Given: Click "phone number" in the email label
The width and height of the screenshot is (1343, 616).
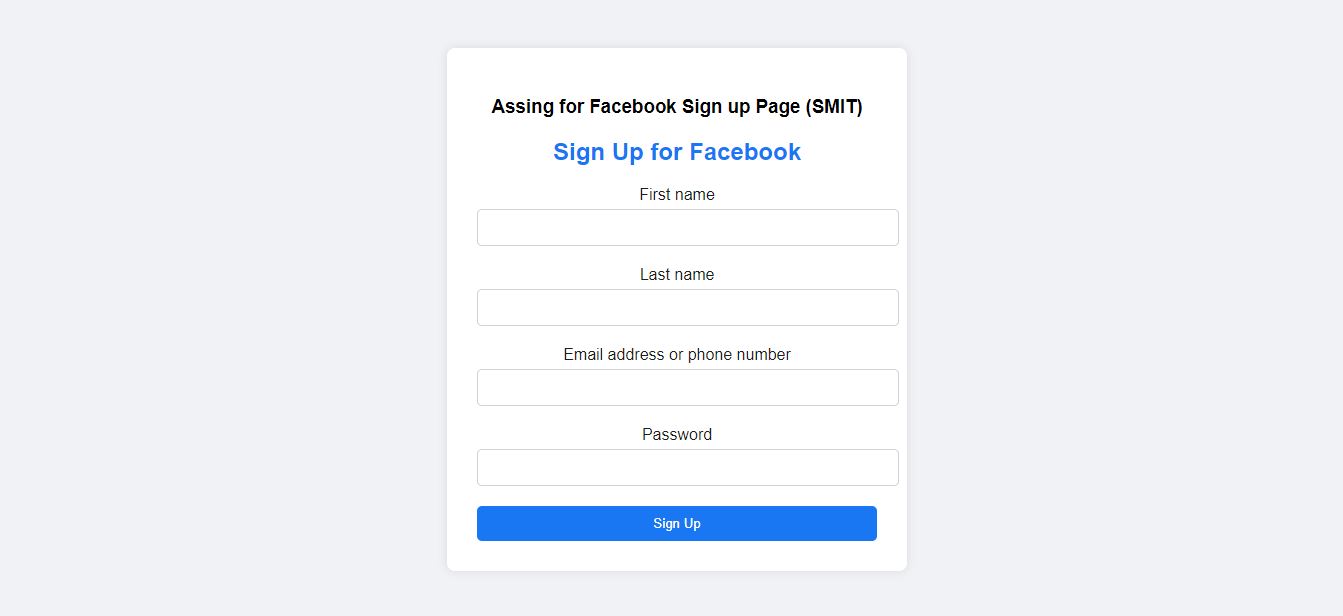Looking at the screenshot, I should (x=739, y=354).
